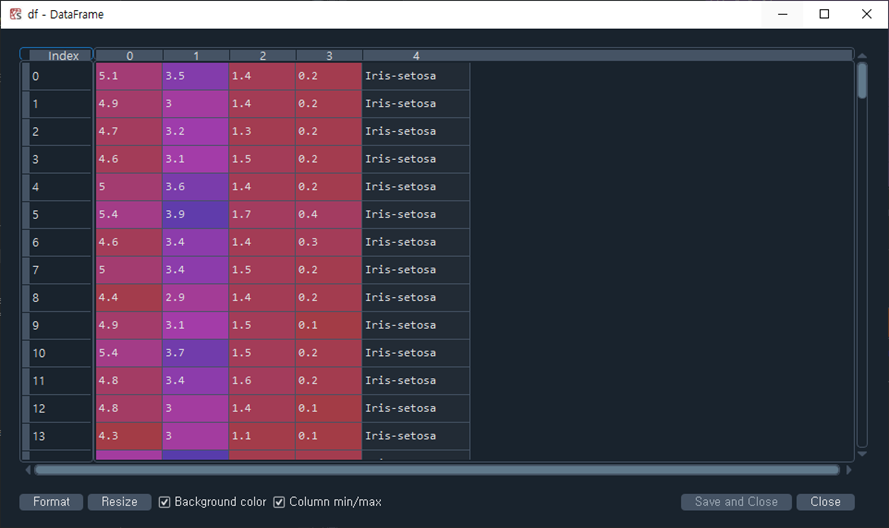Minimize the DataFrame window
The image size is (889, 528).
point(782,14)
